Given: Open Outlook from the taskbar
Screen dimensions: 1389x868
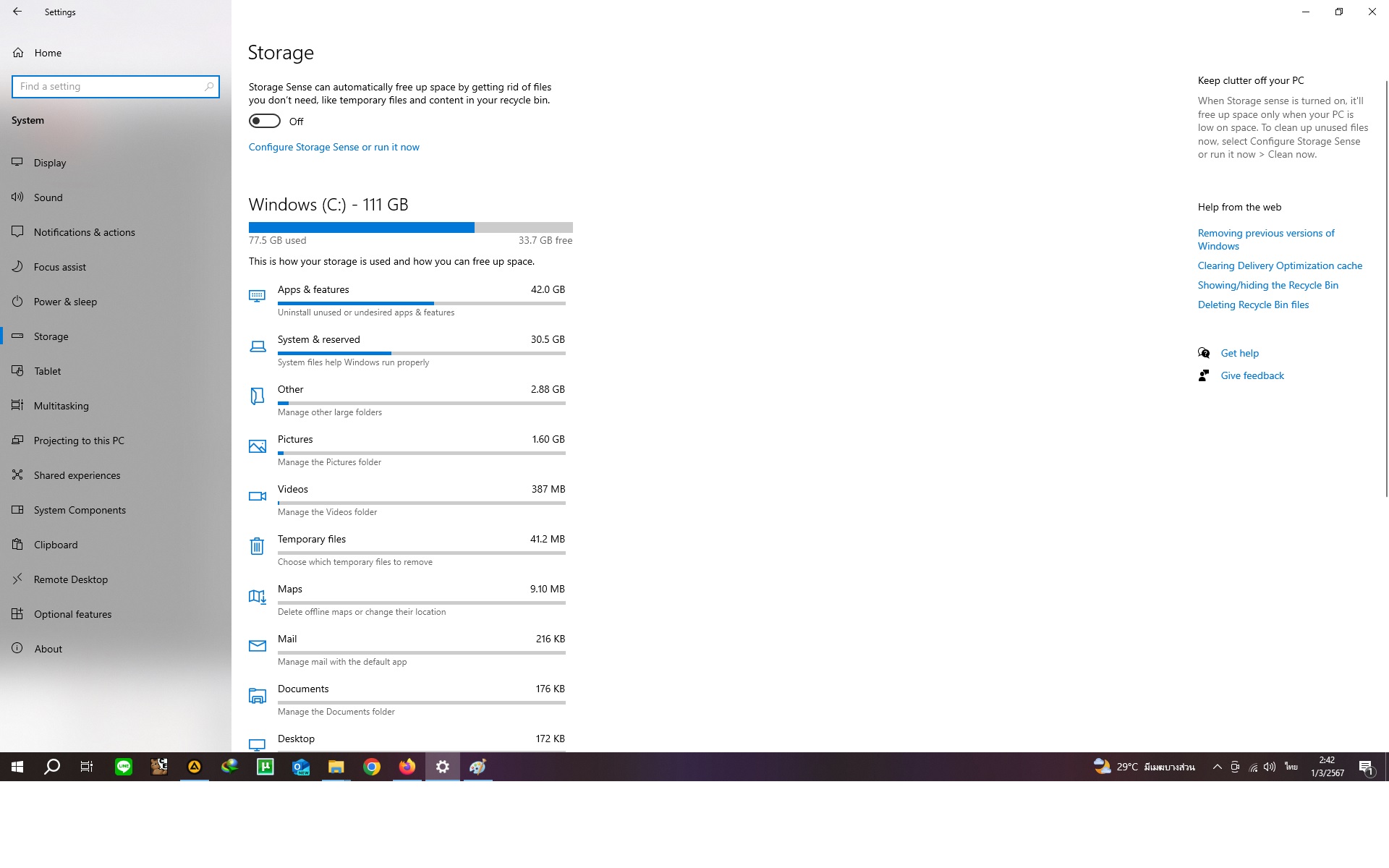Looking at the screenshot, I should (301, 767).
